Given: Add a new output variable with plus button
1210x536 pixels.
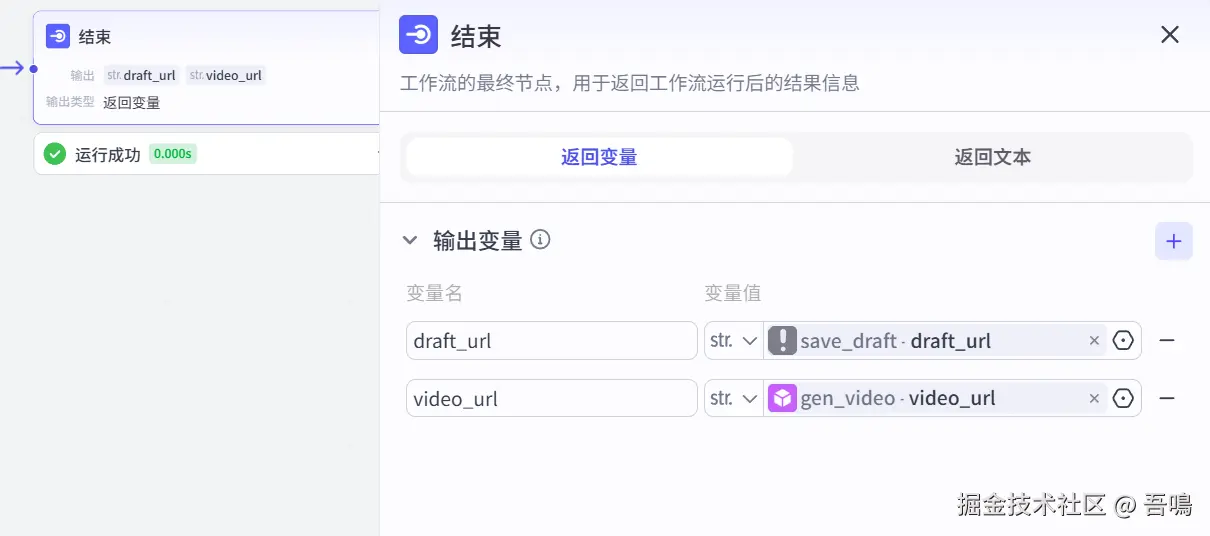Looking at the screenshot, I should pyautogui.click(x=1174, y=241).
